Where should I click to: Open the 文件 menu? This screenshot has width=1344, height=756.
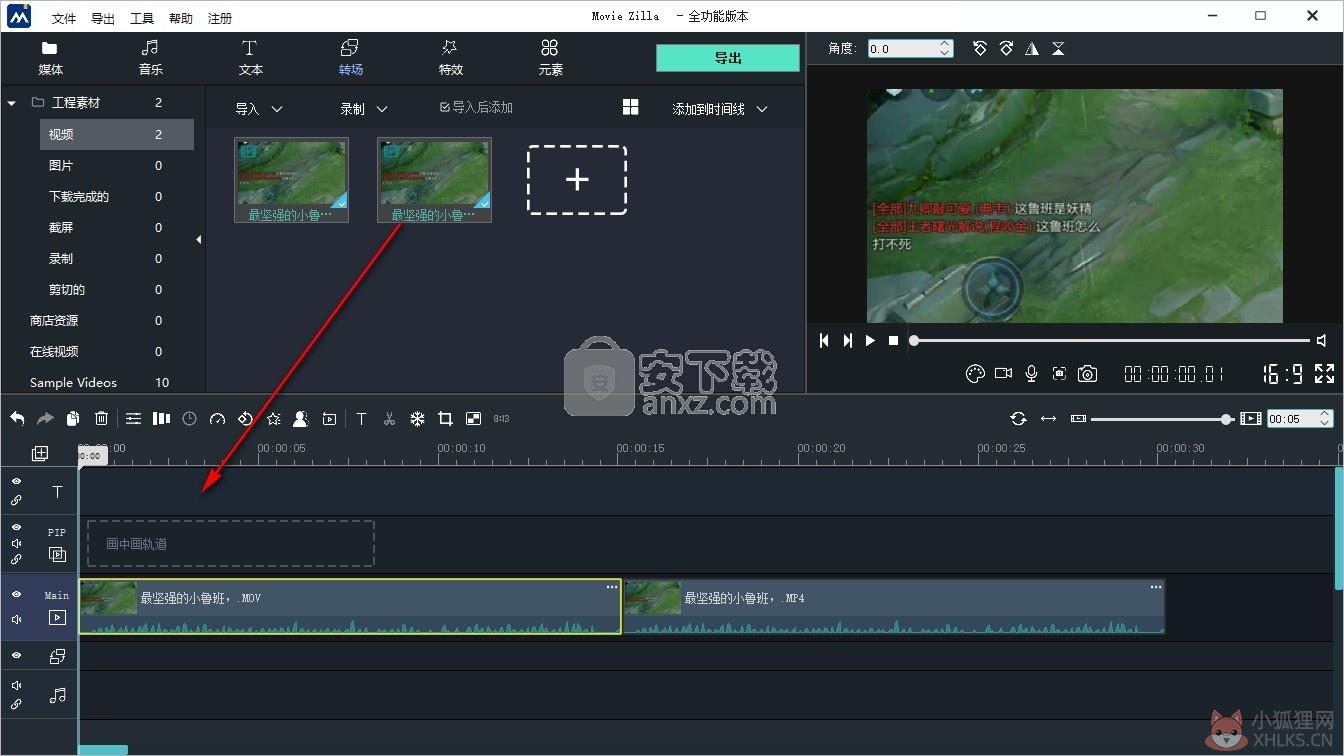63,18
